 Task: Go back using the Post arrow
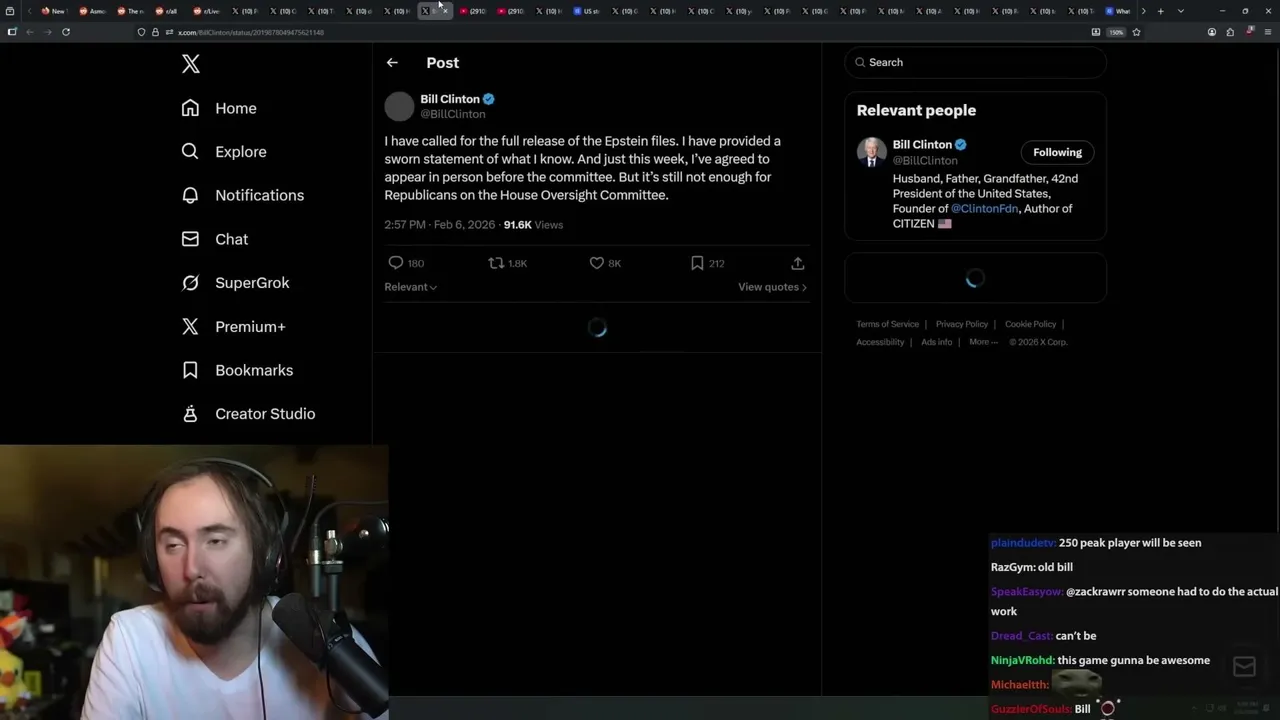tap(392, 62)
